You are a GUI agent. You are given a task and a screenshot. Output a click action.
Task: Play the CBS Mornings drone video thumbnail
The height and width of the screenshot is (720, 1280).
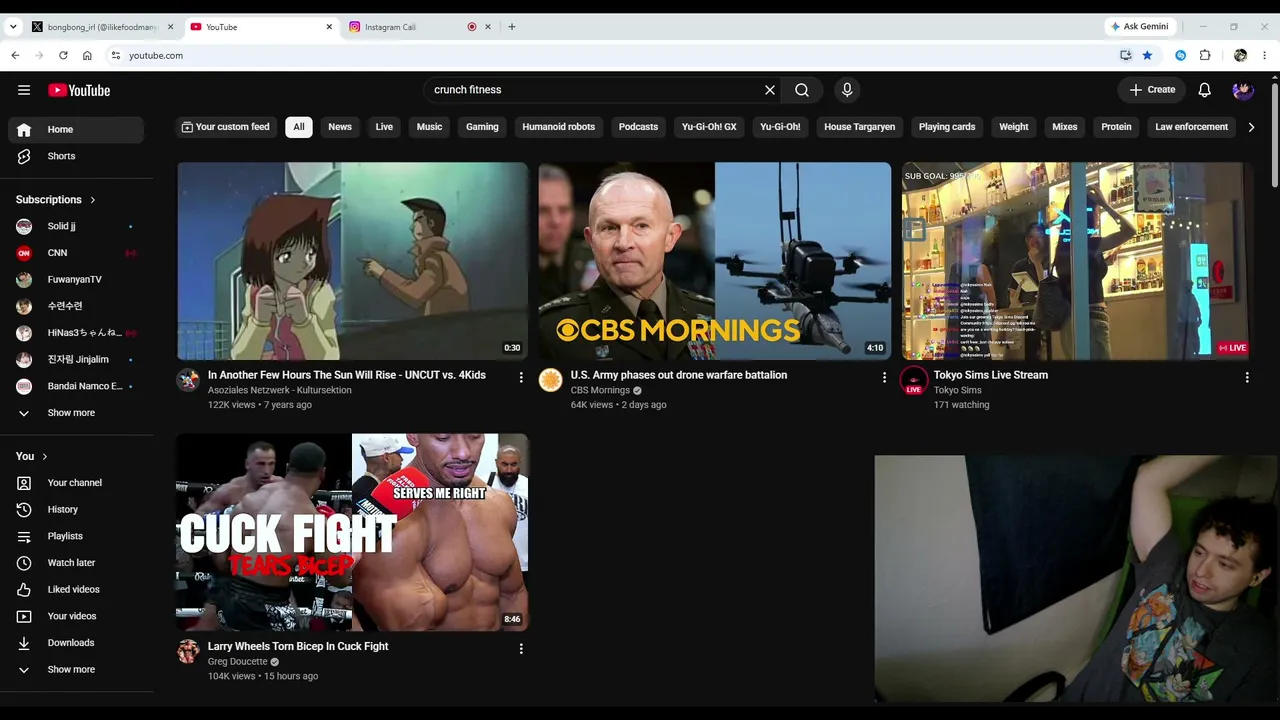pos(714,261)
